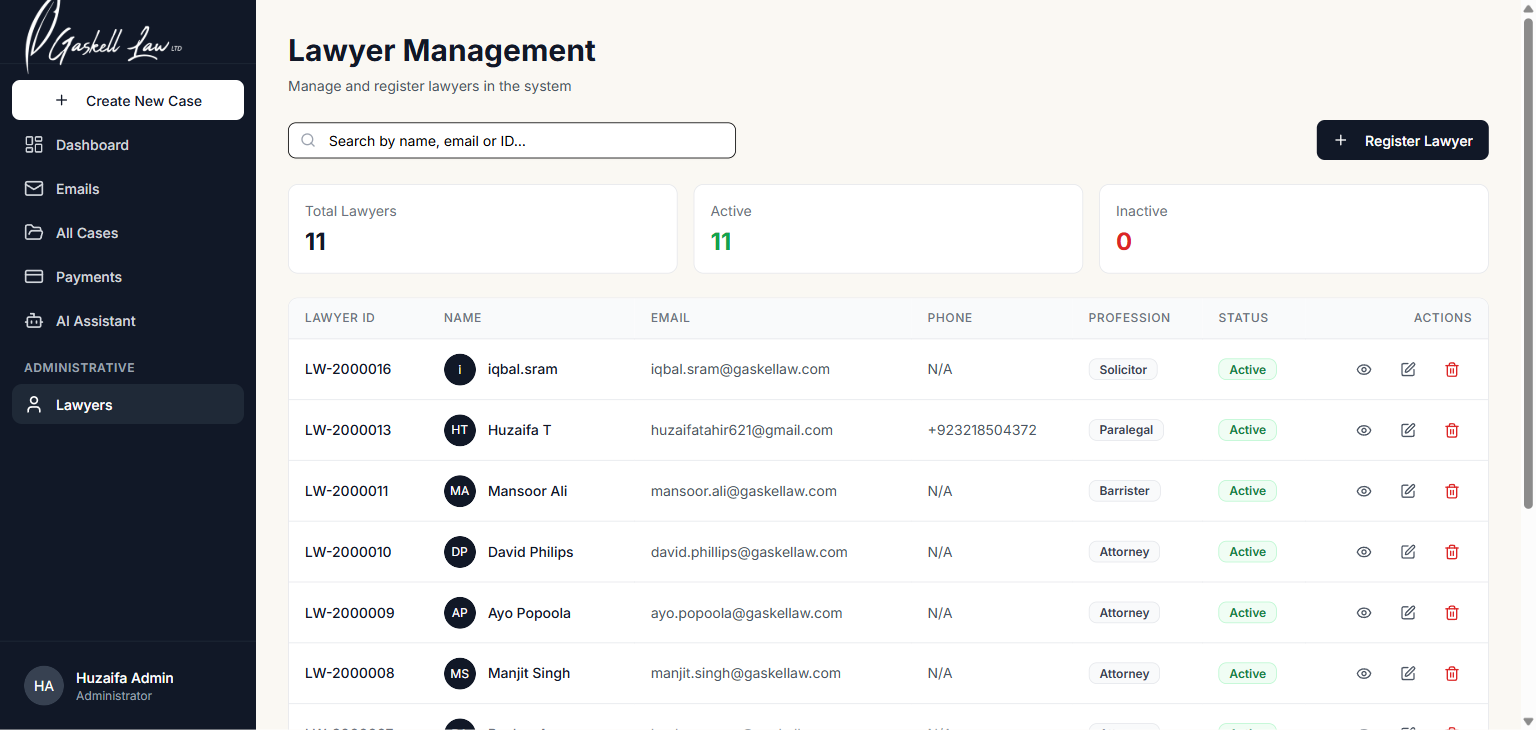The width and height of the screenshot is (1536, 730).
Task: Navigate to the Payments page
Action: pyautogui.click(x=88, y=277)
